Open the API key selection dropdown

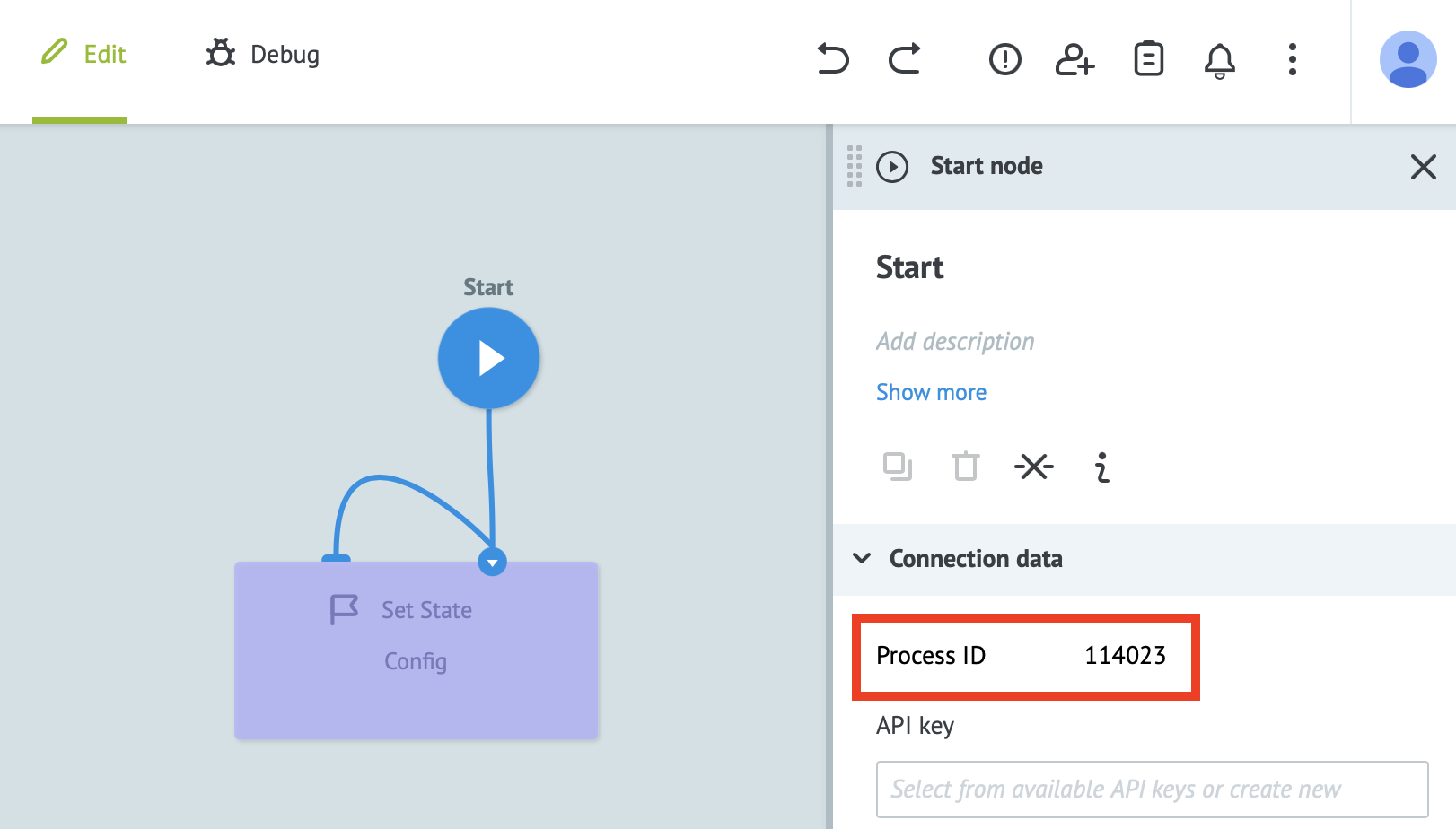click(1152, 790)
